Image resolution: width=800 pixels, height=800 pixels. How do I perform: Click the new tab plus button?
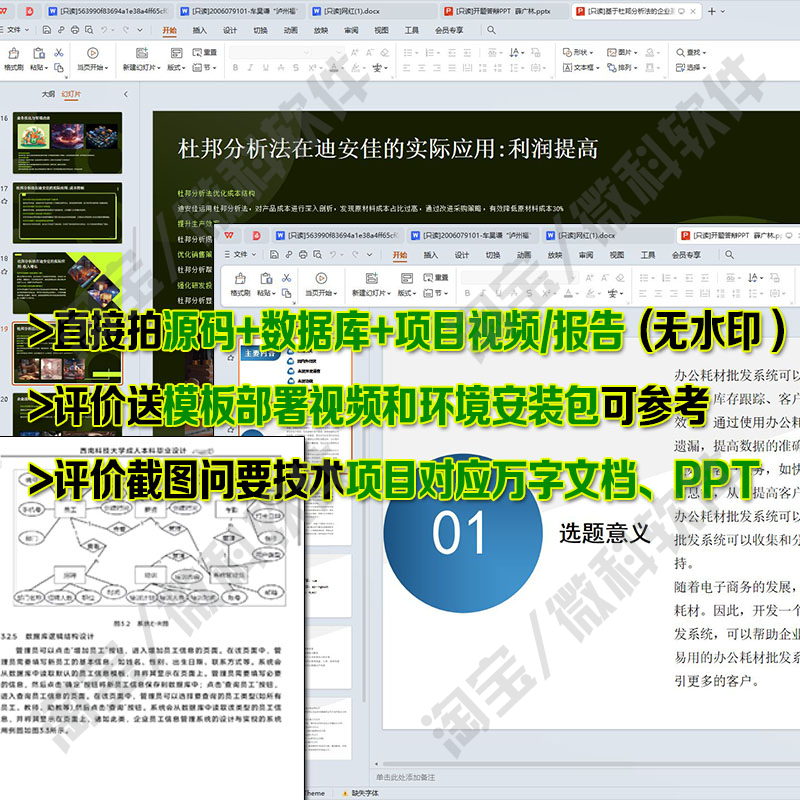click(712, 11)
